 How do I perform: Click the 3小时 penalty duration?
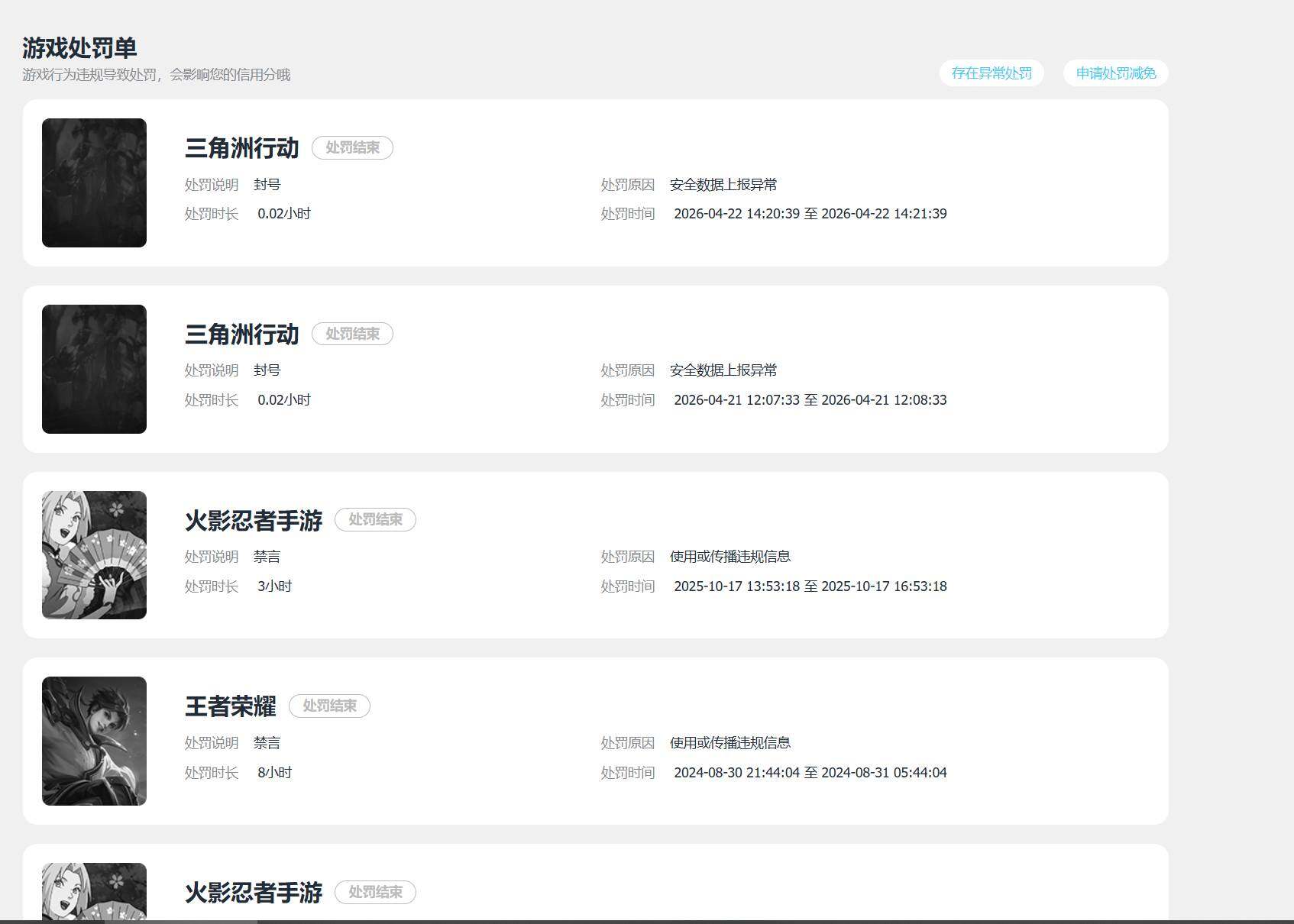pyautogui.click(x=275, y=586)
